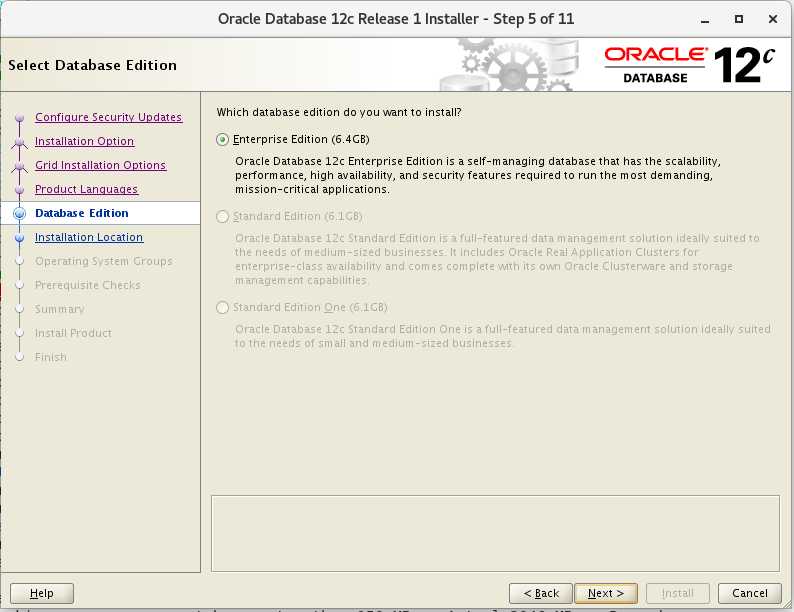Image resolution: width=794 pixels, height=612 pixels.
Task: Click the Summary step label
Action: (59, 309)
